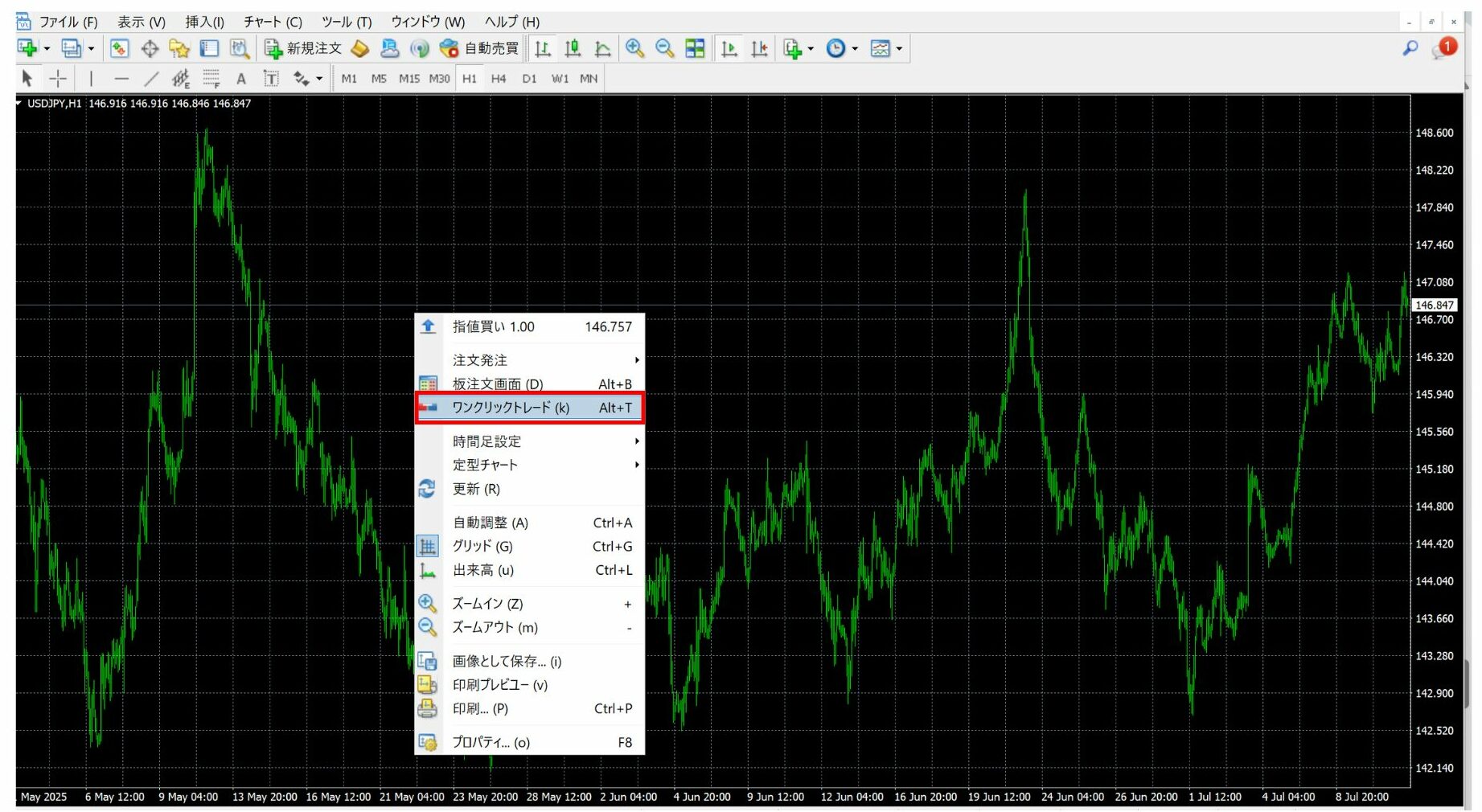Viewport: 1482px width, 812px height.
Task: Toggle the 自動売買 (auto trading) button
Action: [480, 49]
